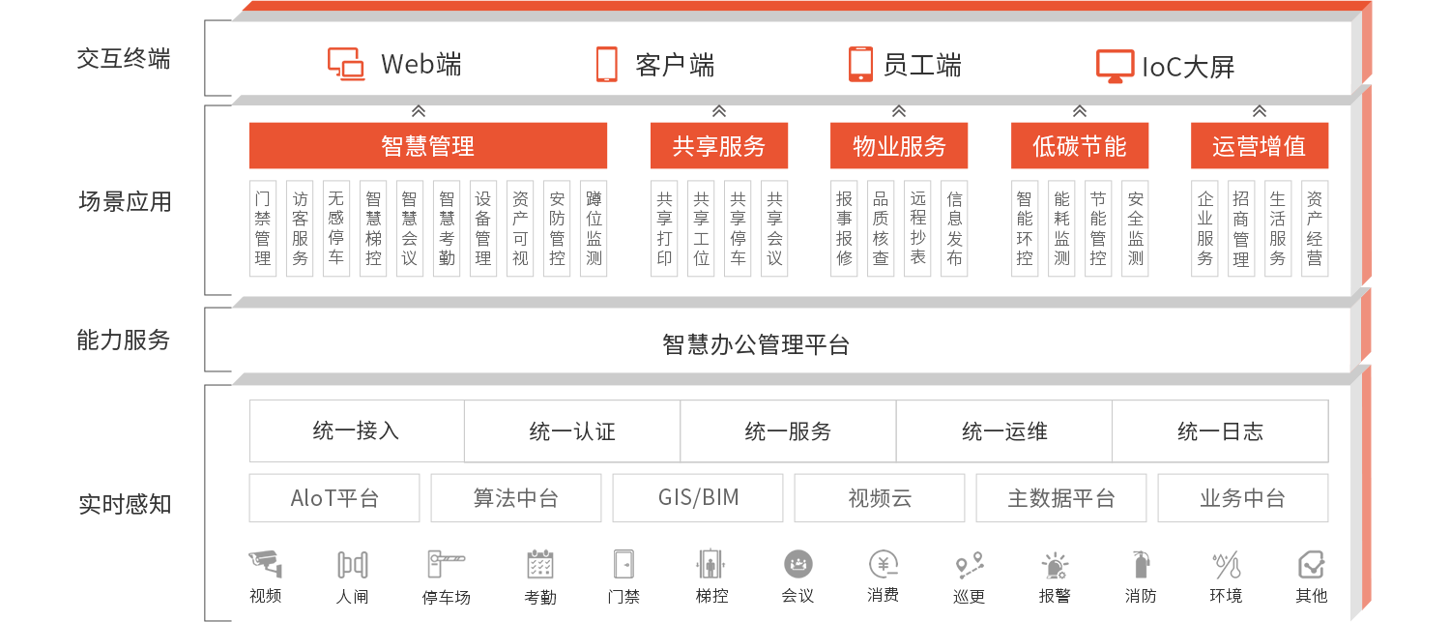
Task: Click the 客户端 phone icon
Action: pos(607,64)
